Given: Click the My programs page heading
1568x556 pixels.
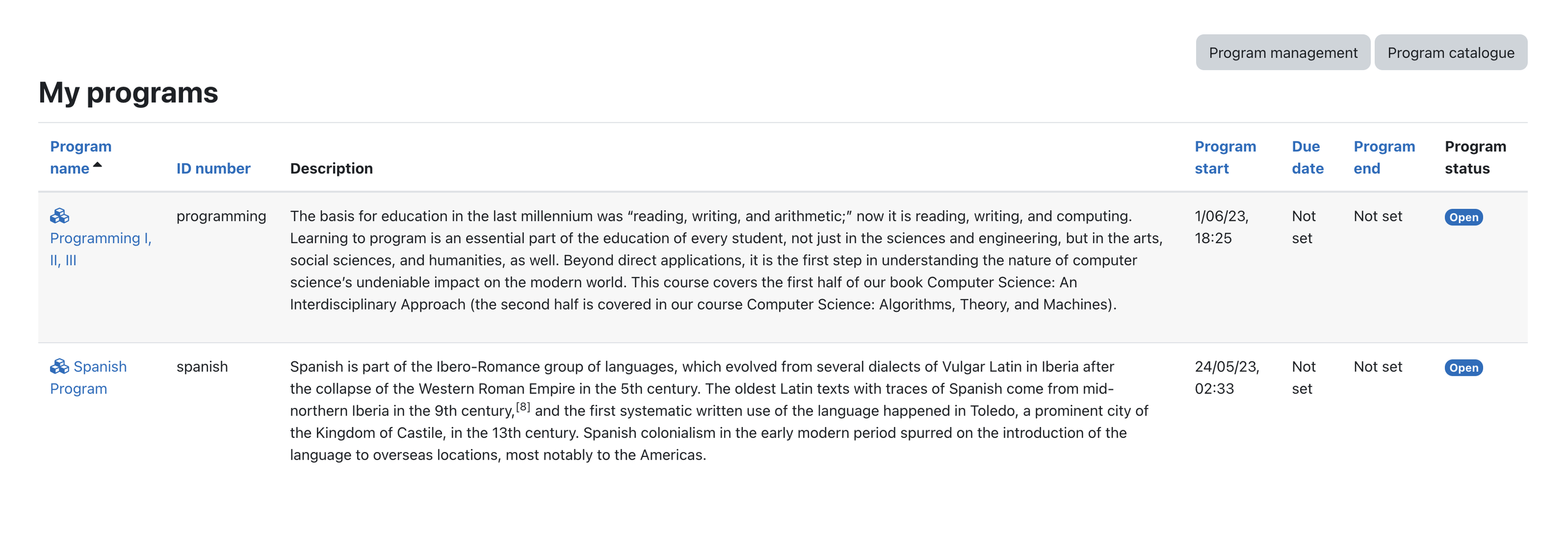Looking at the screenshot, I should (128, 92).
